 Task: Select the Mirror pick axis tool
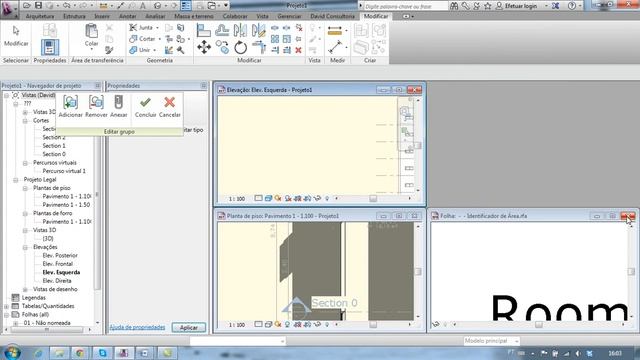tap(240, 30)
